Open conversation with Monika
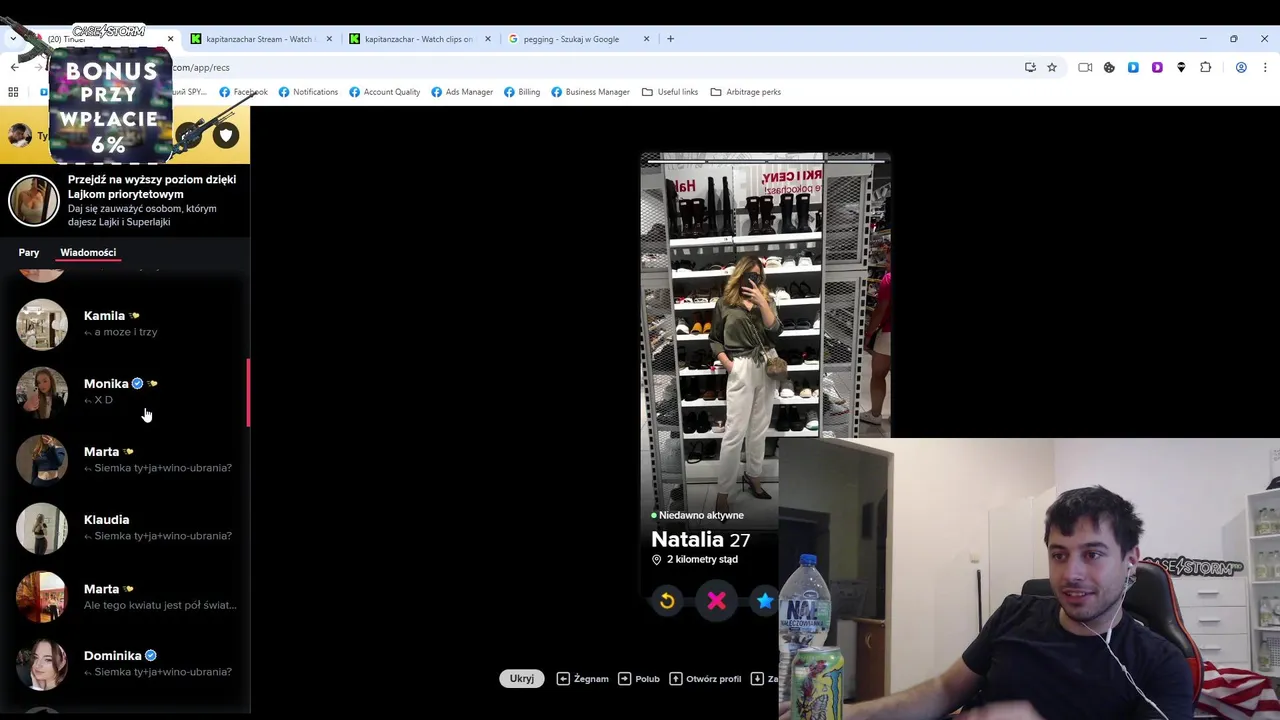The height and width of the screenshot is (720, 1280). pyautogui.click(x=125, y=392)
